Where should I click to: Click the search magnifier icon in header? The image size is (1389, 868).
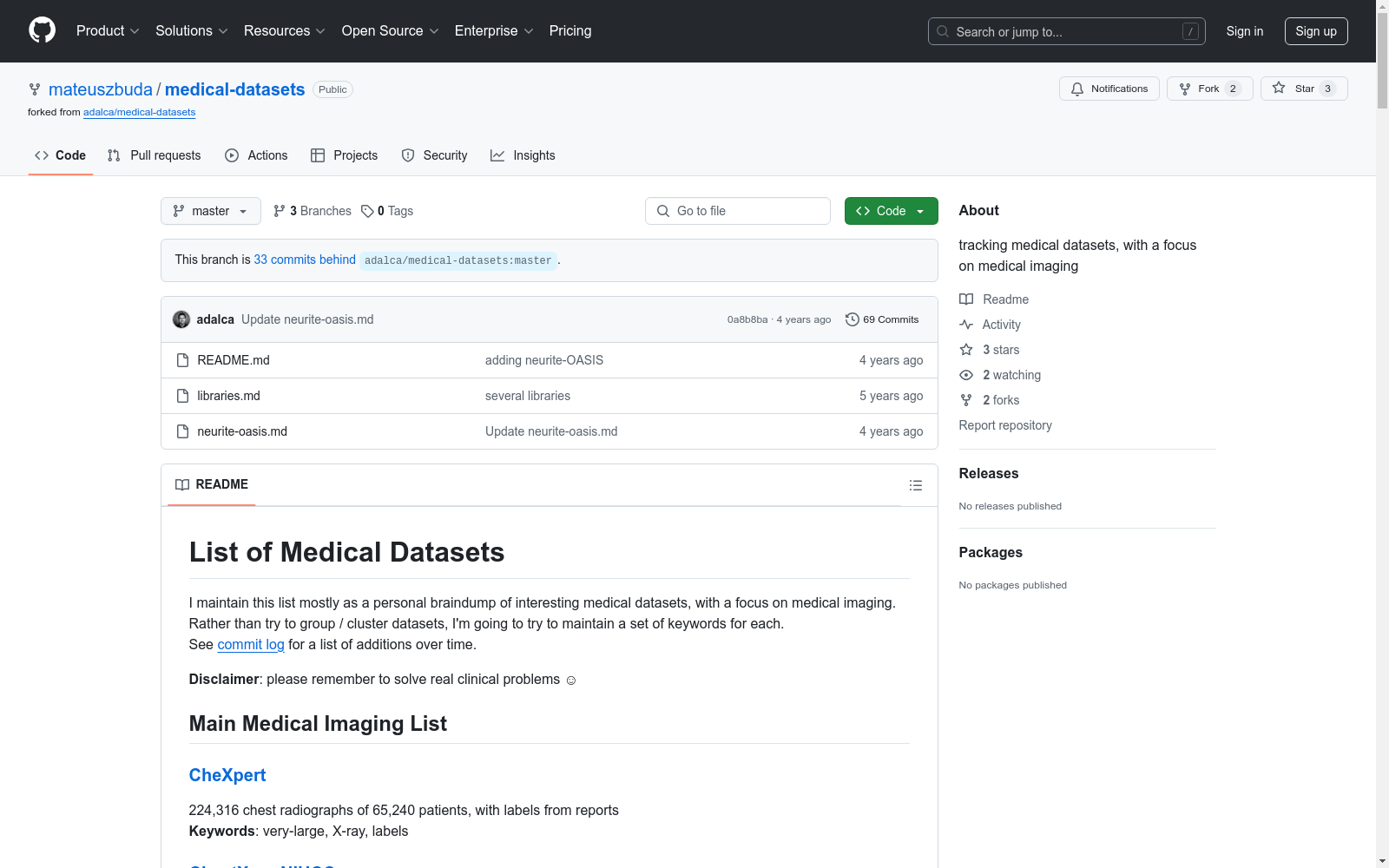click(x=943, y=31)
